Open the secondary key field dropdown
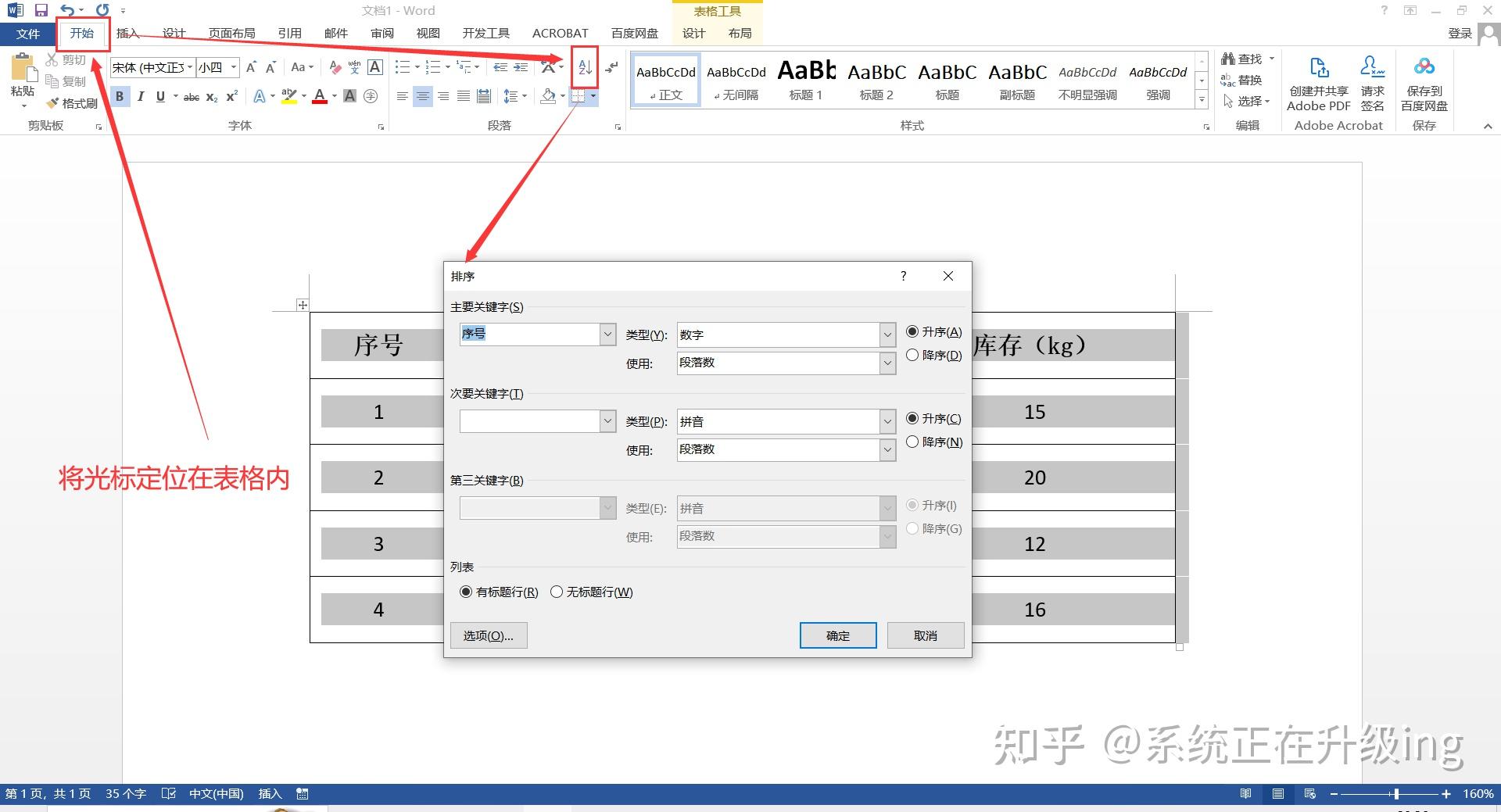The image size is (1501, 812). coord(607,421)
